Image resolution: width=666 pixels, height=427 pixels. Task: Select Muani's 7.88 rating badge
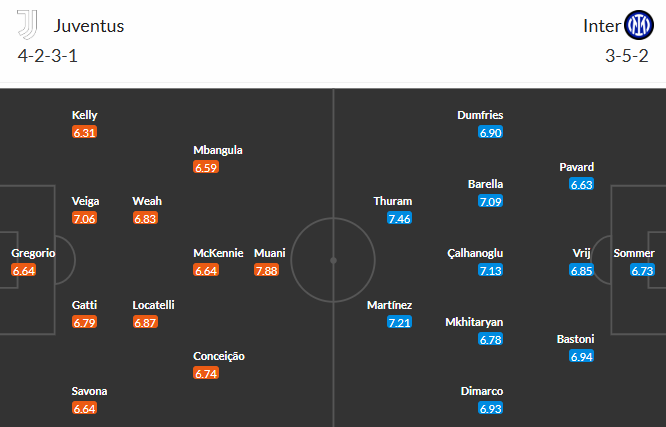[266, 270]
